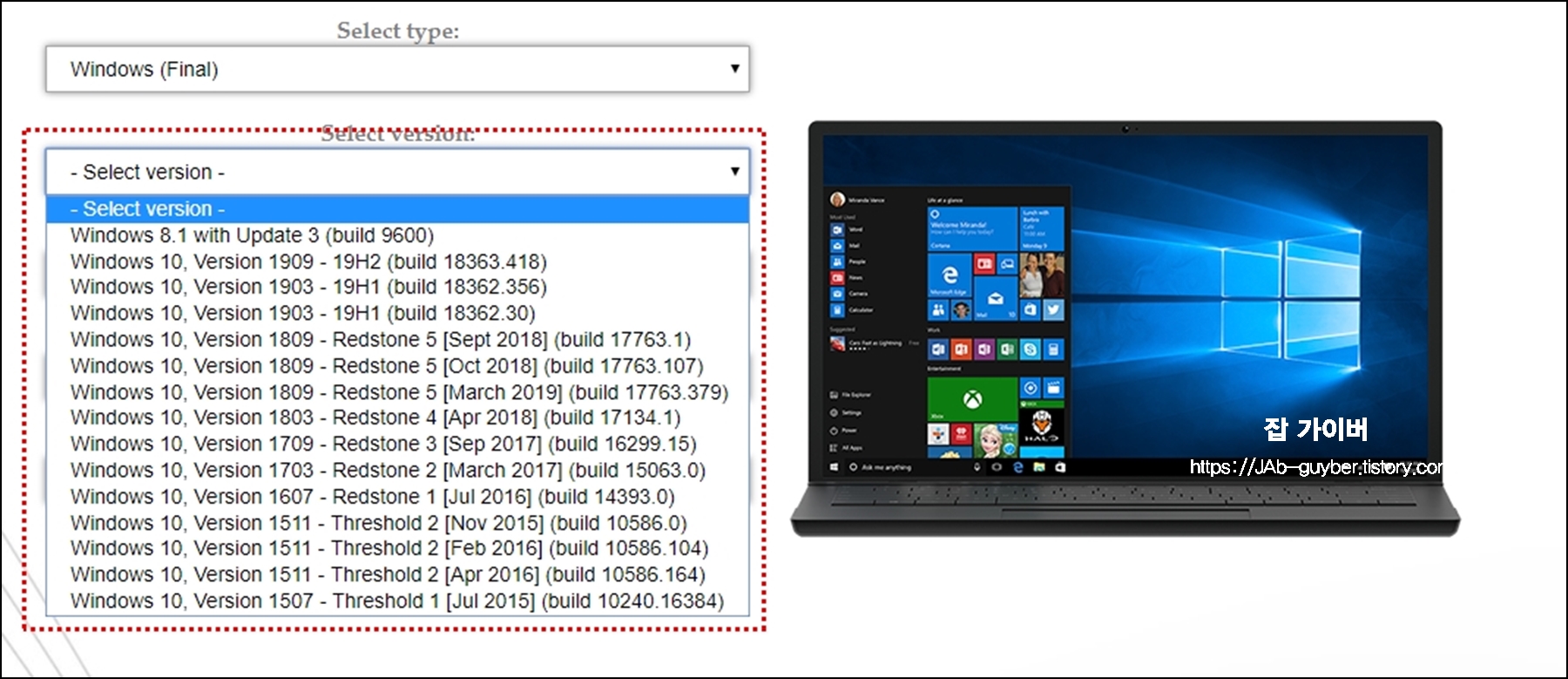This screenshot has width=1568, height=679.
Task: Choose Version 1809 Redstone 5 Sept 2018 entry
Action: pos(397,339)
